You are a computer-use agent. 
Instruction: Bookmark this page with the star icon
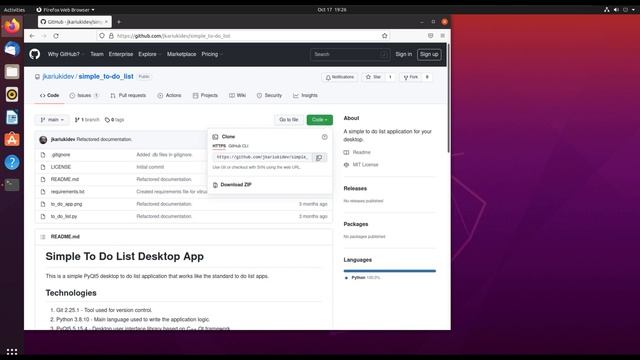pos(384,36)
